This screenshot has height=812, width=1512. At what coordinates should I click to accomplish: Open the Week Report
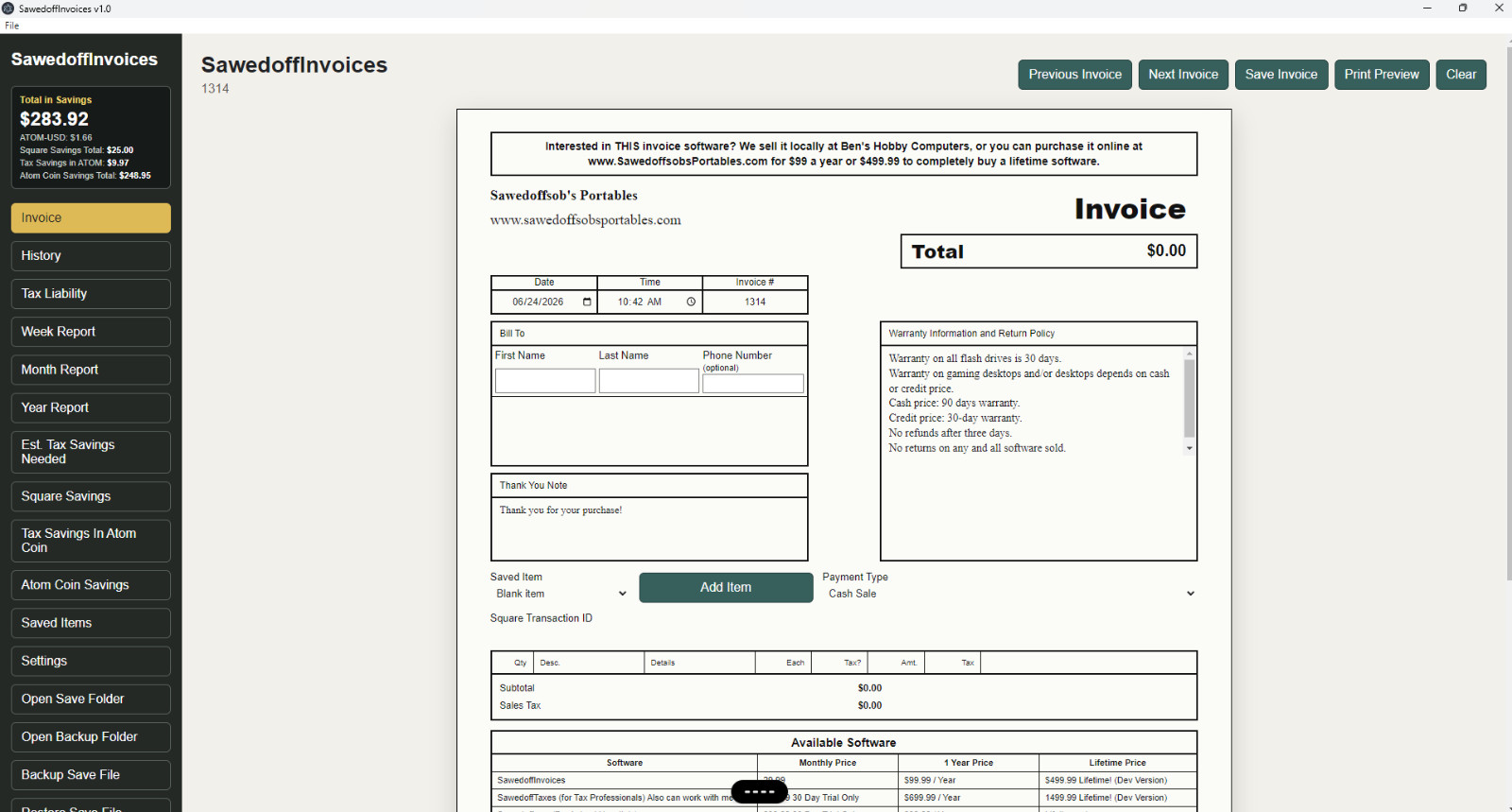pyautogui.click(x=91, y=332)
